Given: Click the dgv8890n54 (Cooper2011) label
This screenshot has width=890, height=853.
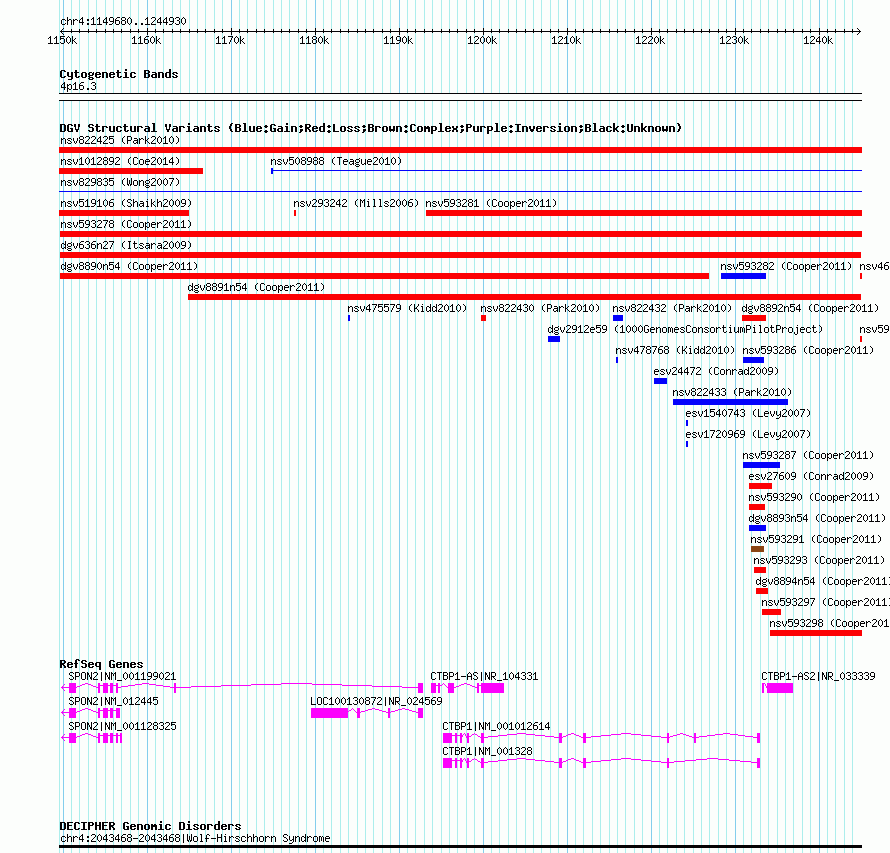Looking at the screenshot, I should [x=129, y=266].
